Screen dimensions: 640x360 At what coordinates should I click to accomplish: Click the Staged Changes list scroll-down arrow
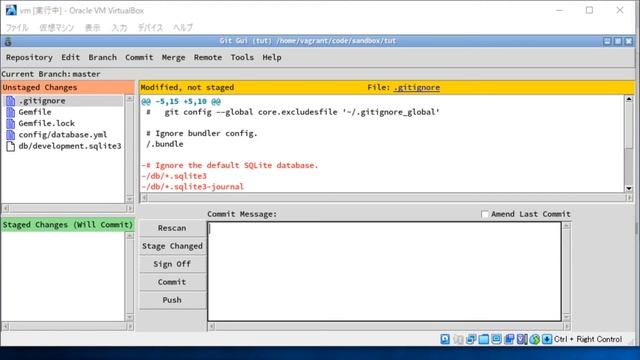pos(129,317)
